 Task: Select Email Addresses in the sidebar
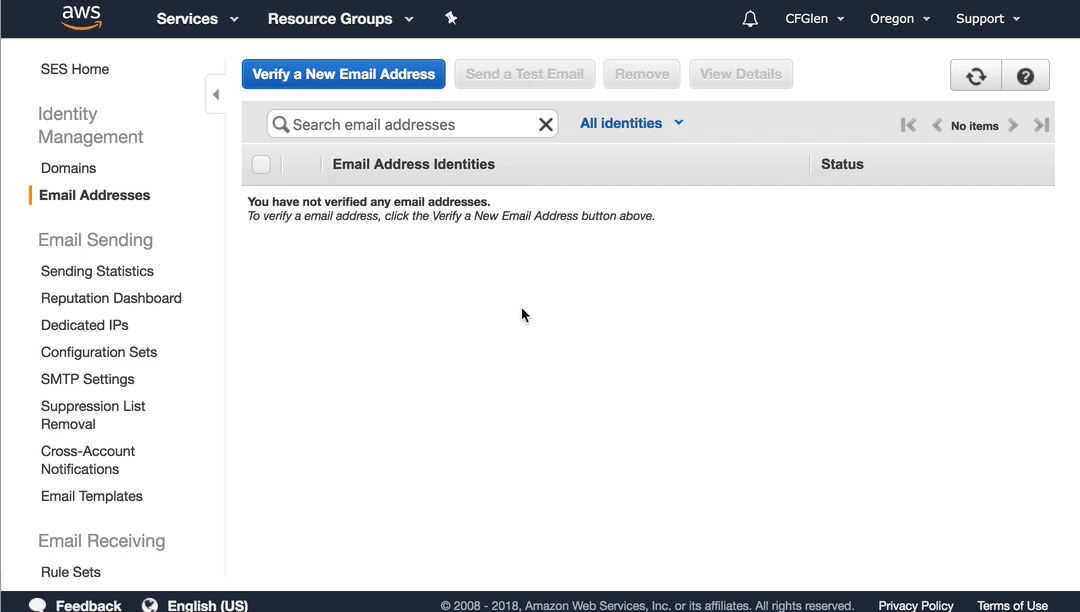pos(94,196)
